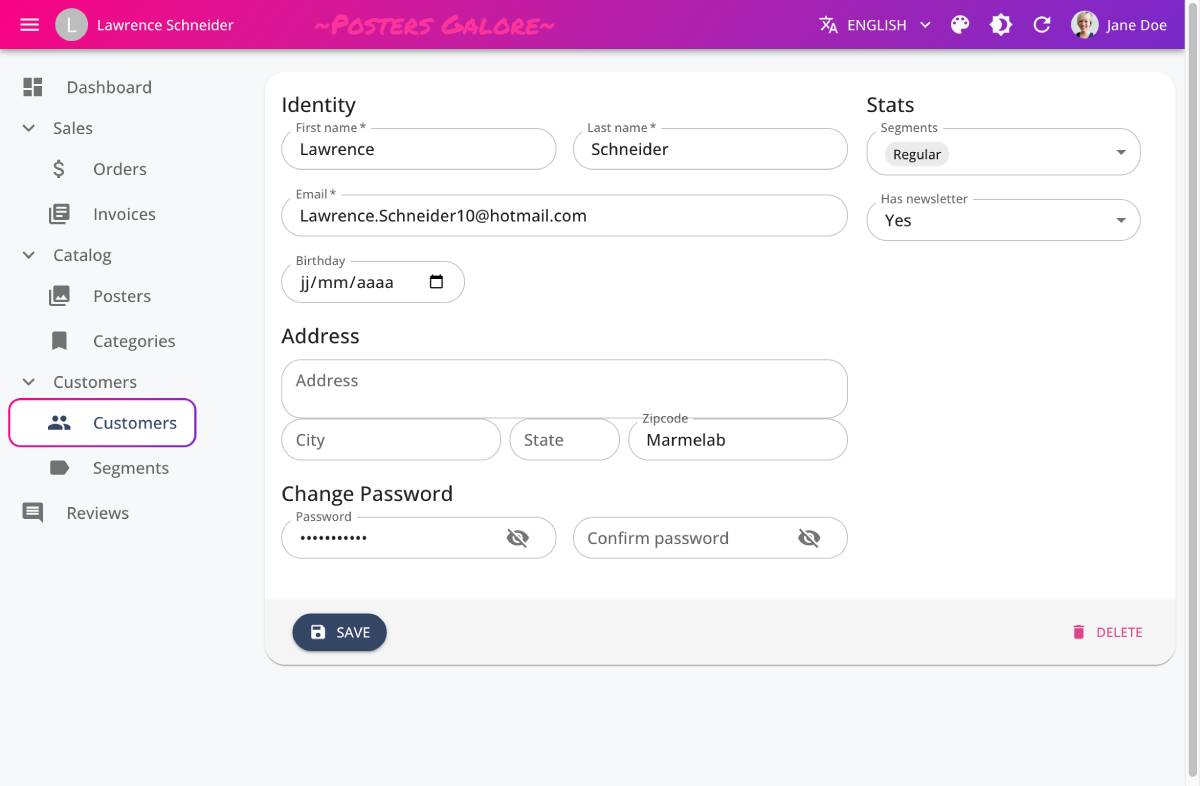Click the Jane Doe profile avatar

point(1085,25)
